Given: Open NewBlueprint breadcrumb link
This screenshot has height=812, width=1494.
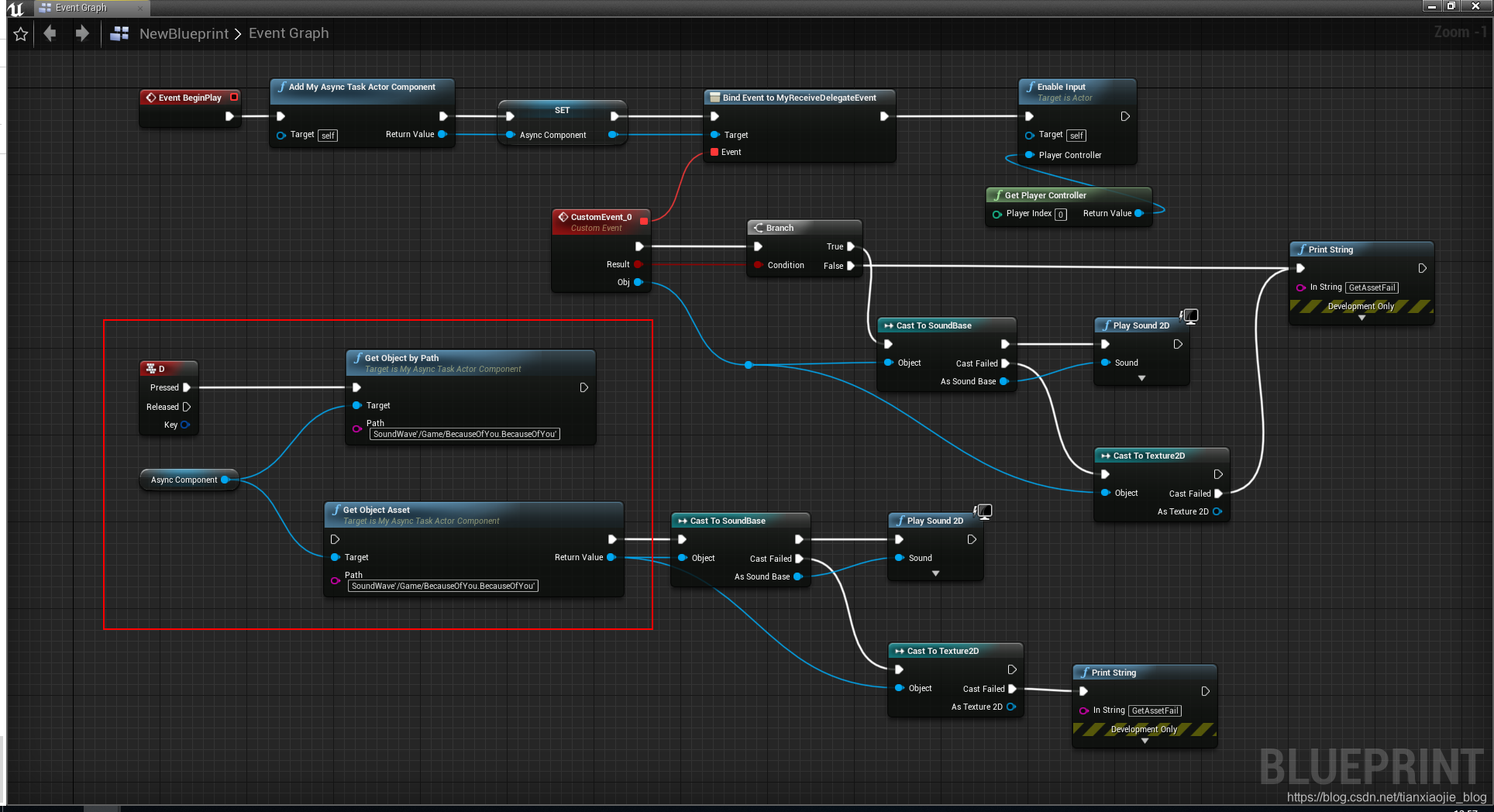Looking at the screenshot, I should pos(184,33).
